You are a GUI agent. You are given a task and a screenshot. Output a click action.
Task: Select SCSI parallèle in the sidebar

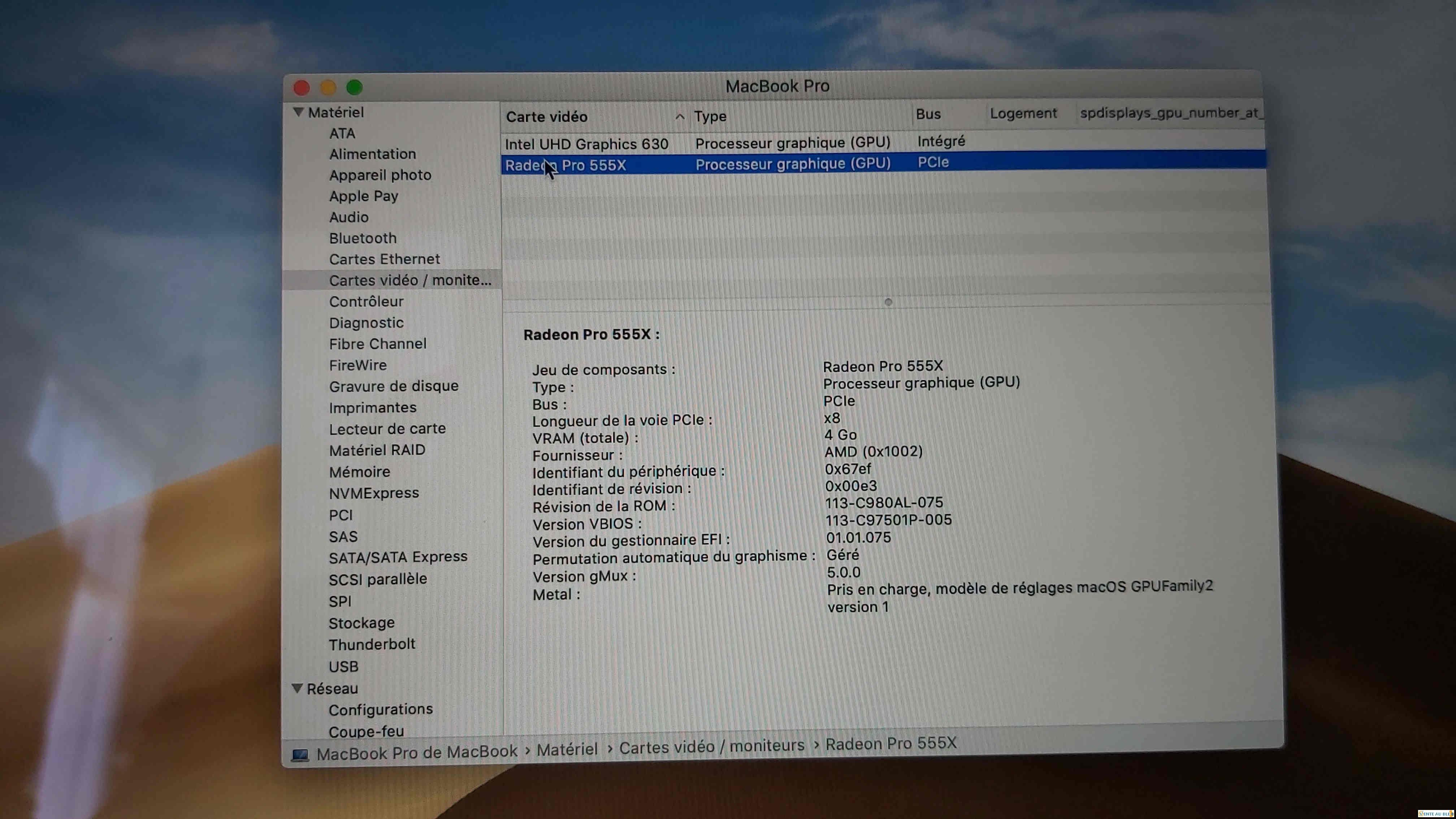tap(378, 579)
